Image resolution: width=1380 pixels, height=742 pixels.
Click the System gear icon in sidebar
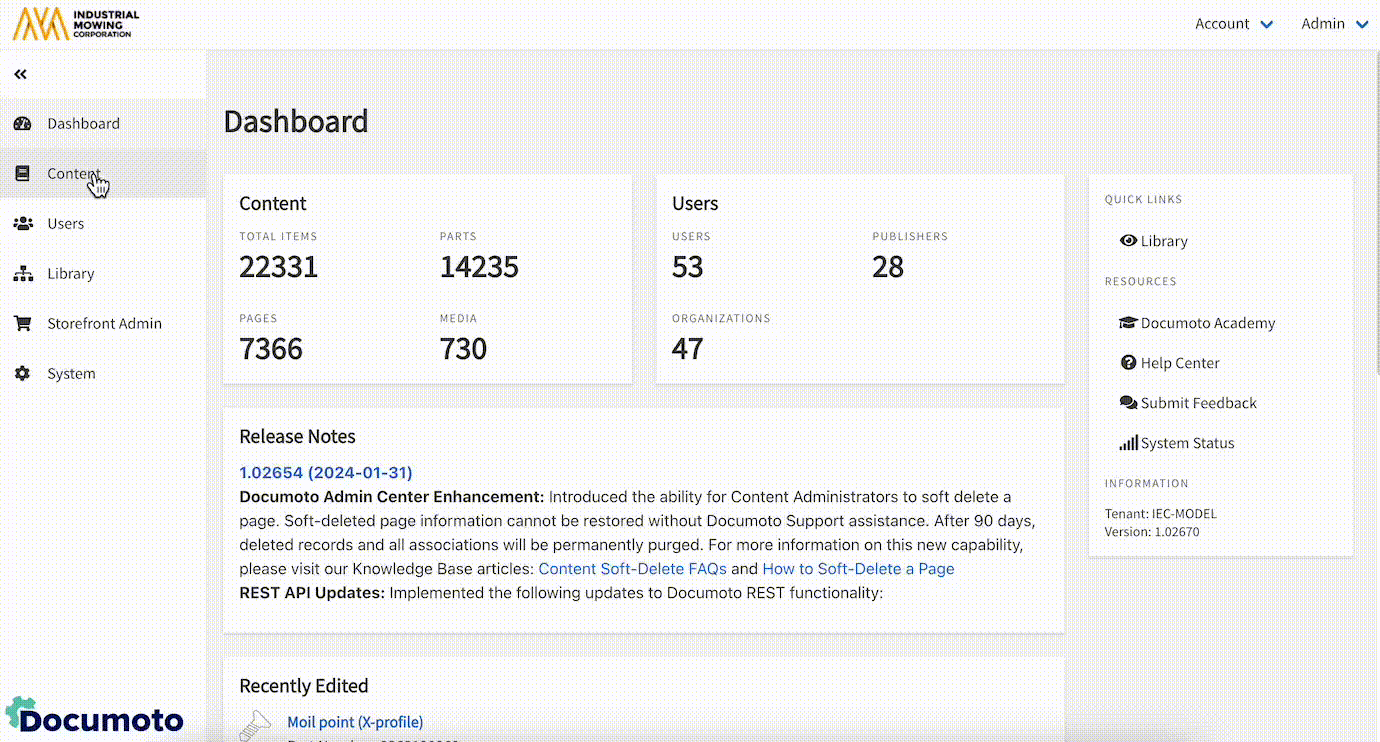pos(22,374)
